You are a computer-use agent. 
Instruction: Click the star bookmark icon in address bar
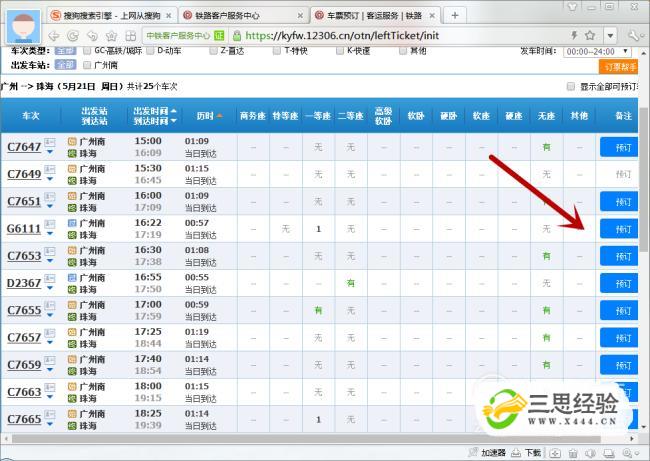click(x=589, y=35)
